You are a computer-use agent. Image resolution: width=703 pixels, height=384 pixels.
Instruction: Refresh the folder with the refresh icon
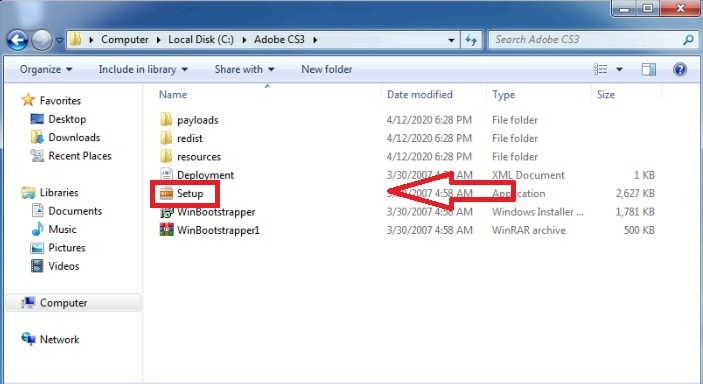click(471, 40)
